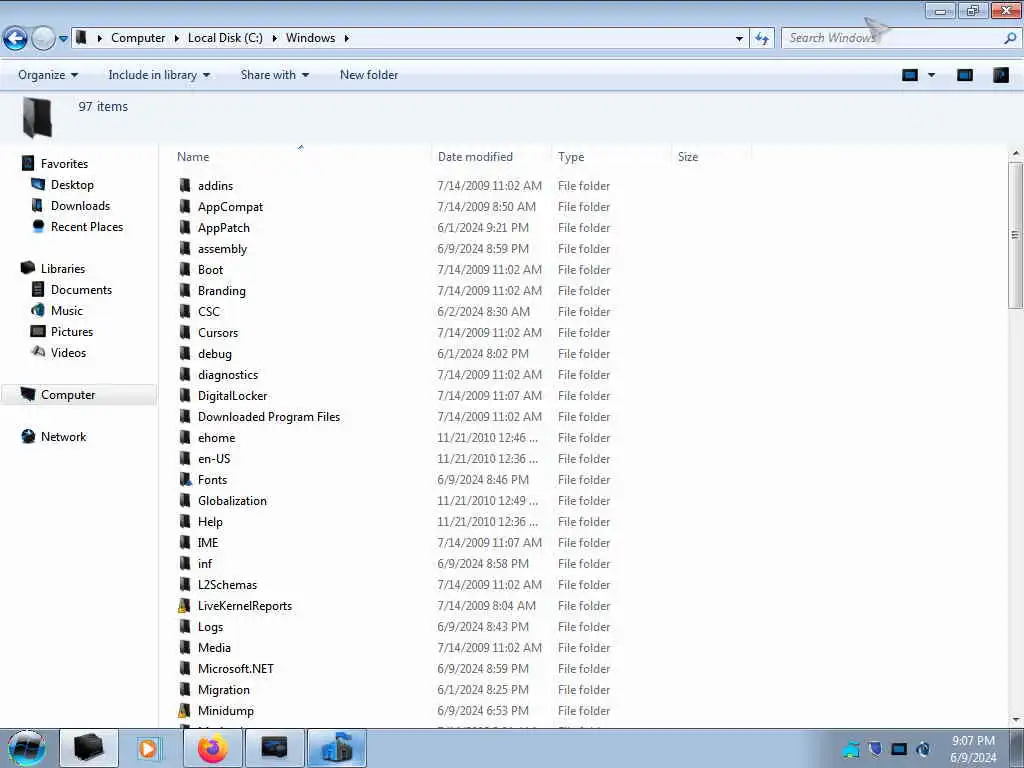Refresh the folder with the refresh icon

click(x=761, y=39)
